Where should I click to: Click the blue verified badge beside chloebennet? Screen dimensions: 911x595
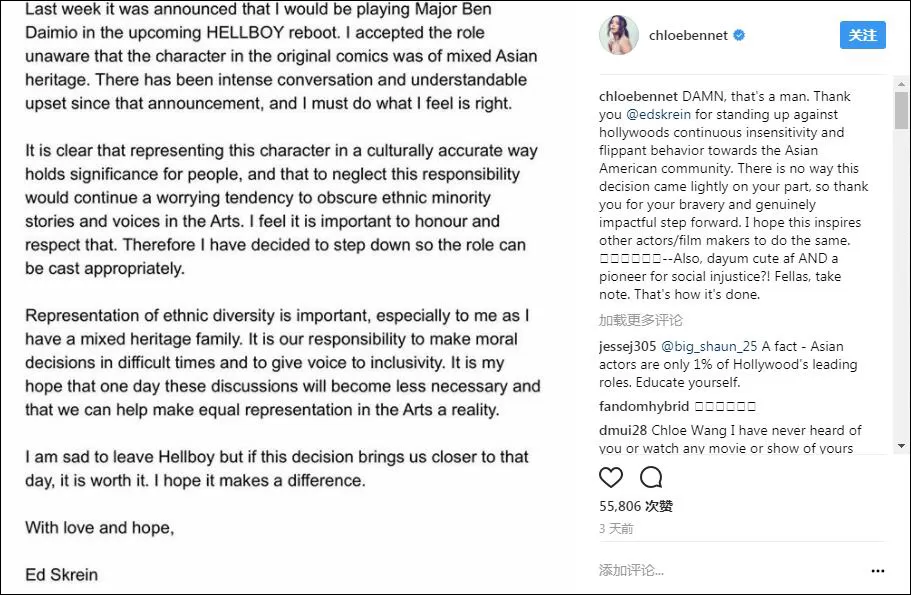[739, 35]
